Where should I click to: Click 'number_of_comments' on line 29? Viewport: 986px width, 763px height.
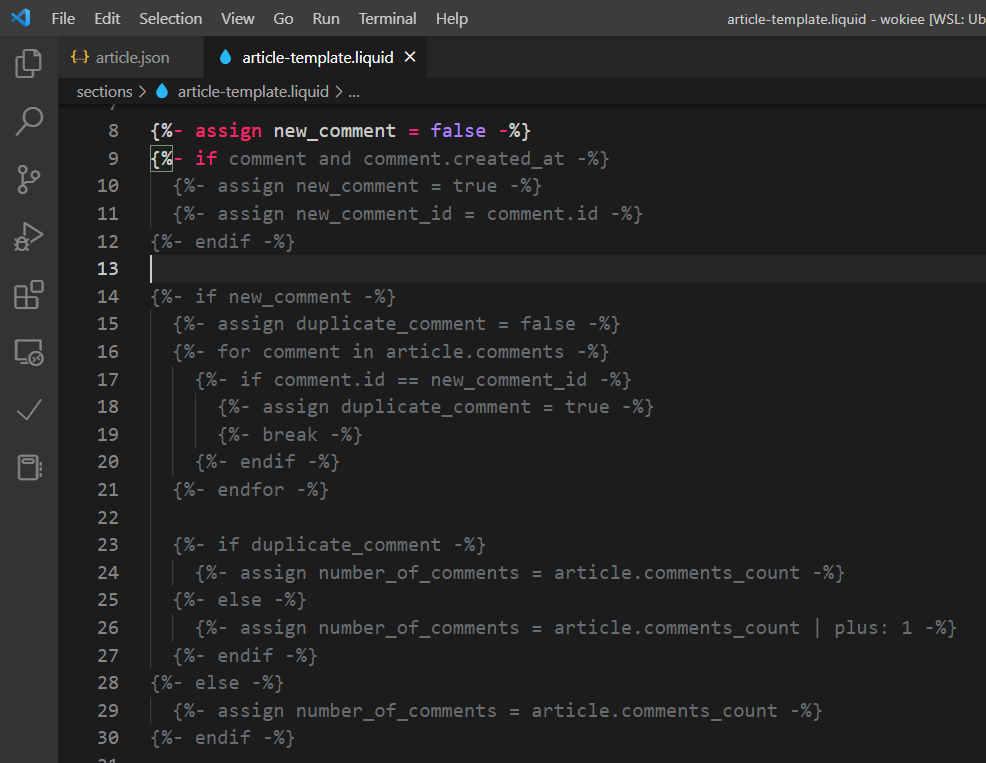396,711
